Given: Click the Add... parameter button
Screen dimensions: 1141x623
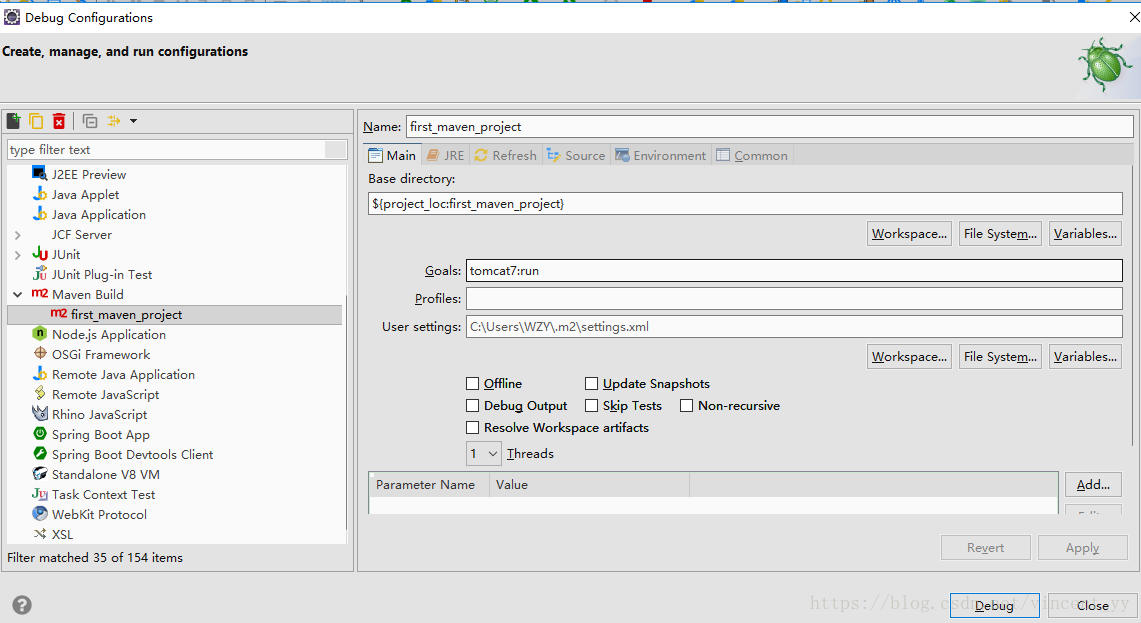Looking at the screenshot, I should pos(1093,485).
